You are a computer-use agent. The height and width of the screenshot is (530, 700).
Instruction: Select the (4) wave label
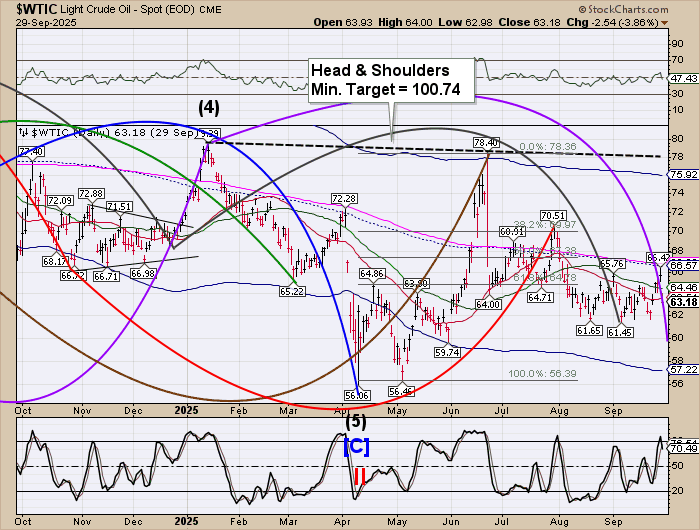click(x=208, y=106)
